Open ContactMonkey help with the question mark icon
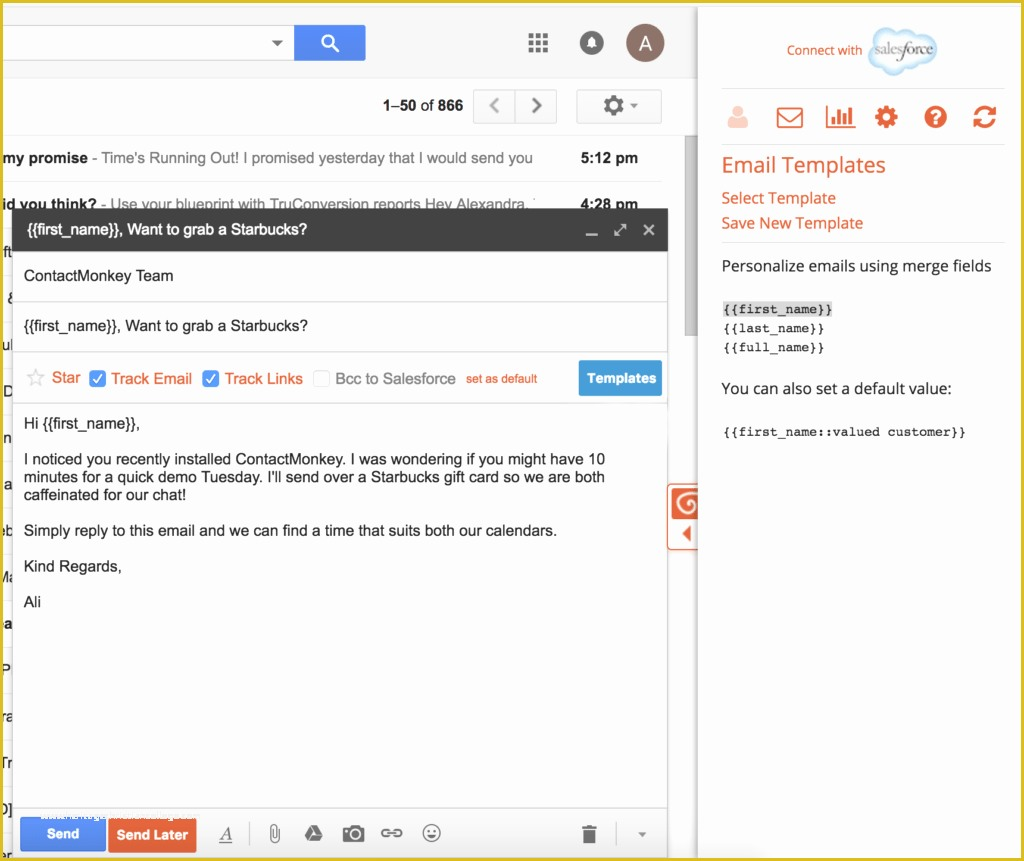The image size is (1024, 861). (934, 117)
